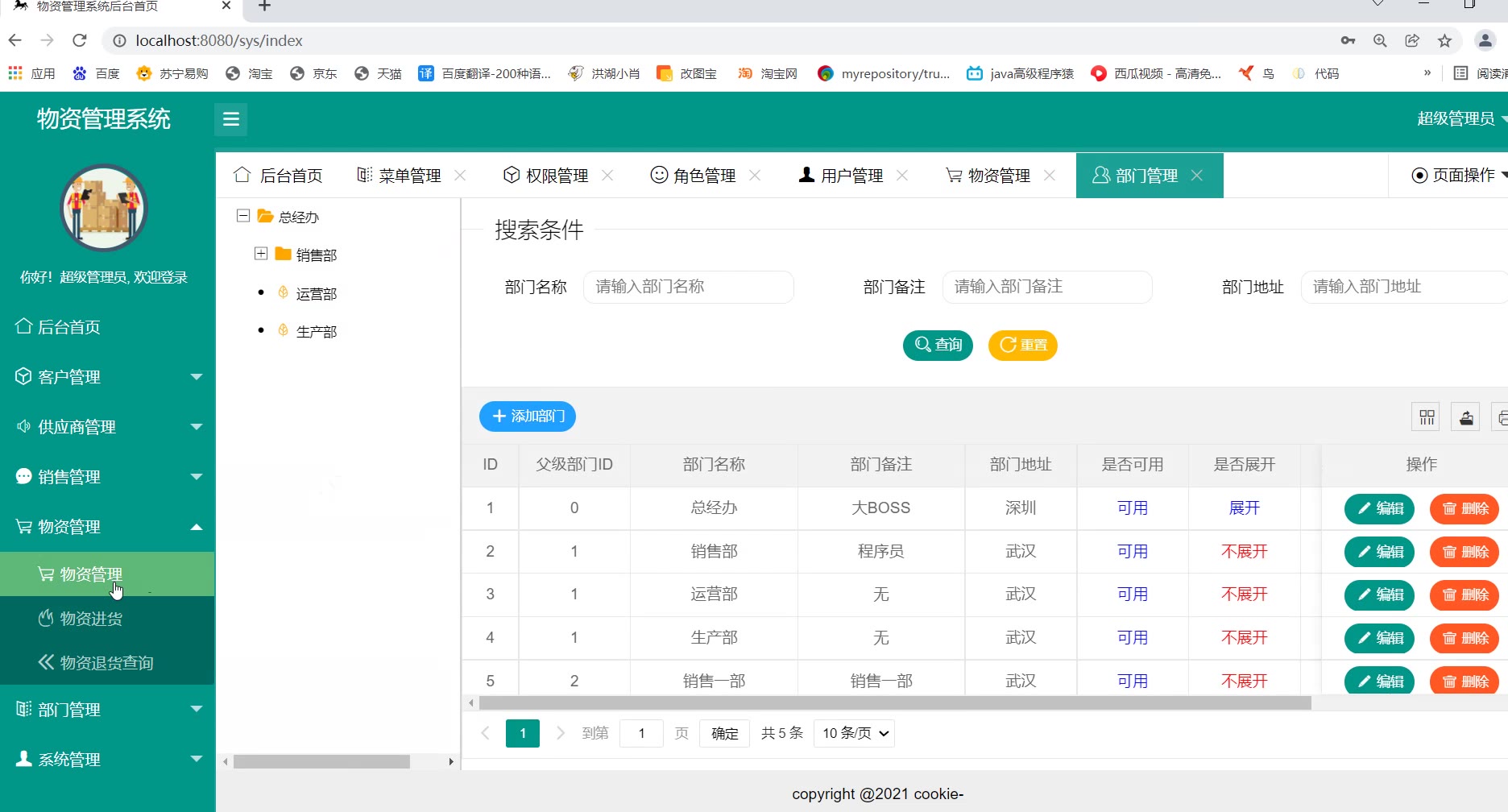
Task: Open 物资进货 in the sidebar
Action: click(x=91, y=619)
